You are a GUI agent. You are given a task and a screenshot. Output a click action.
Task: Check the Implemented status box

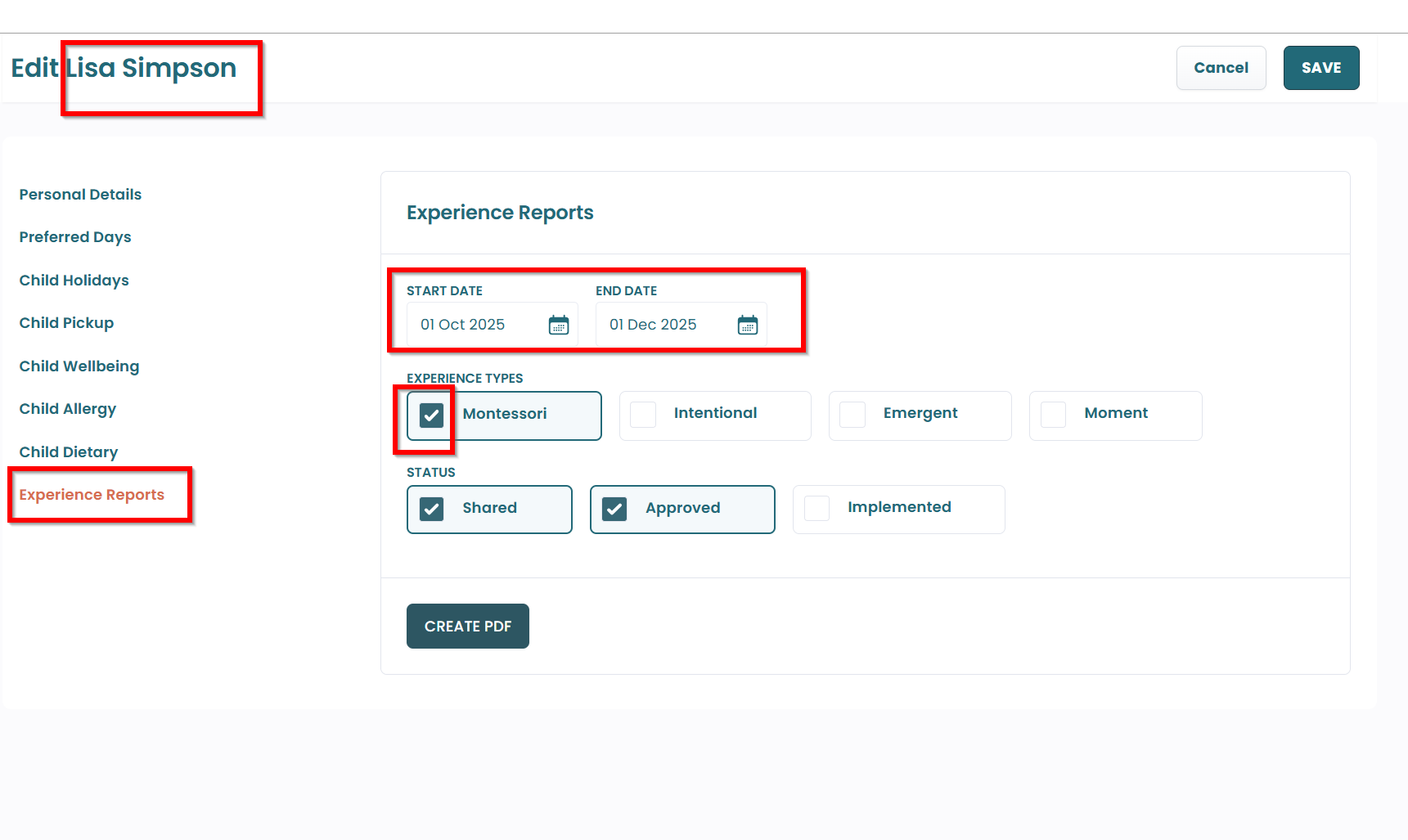817,508
